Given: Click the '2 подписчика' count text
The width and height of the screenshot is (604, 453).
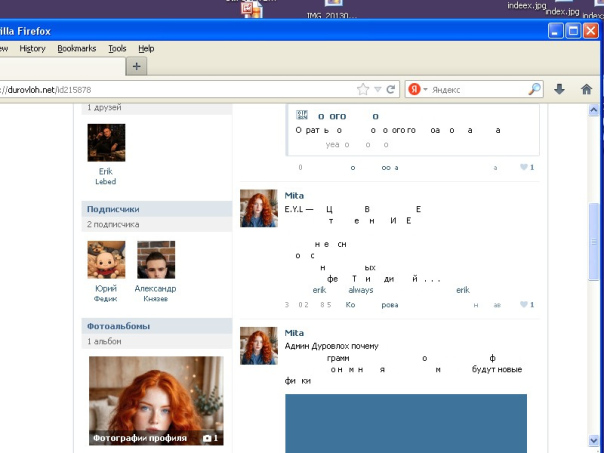Looking at the screenshot, I should pos(113,224).
